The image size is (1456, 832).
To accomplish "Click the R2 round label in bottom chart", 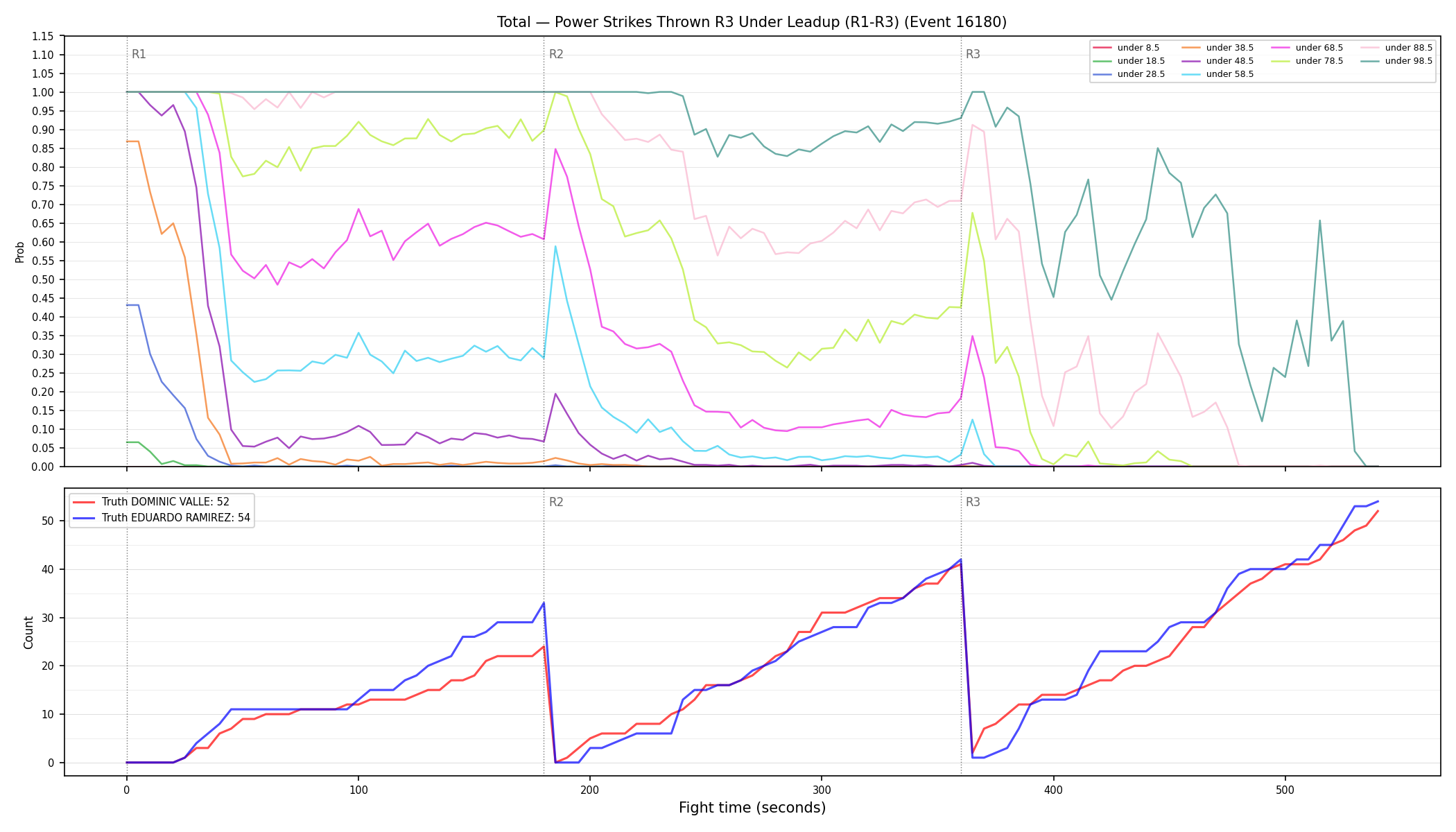I will tap(556, 502).
